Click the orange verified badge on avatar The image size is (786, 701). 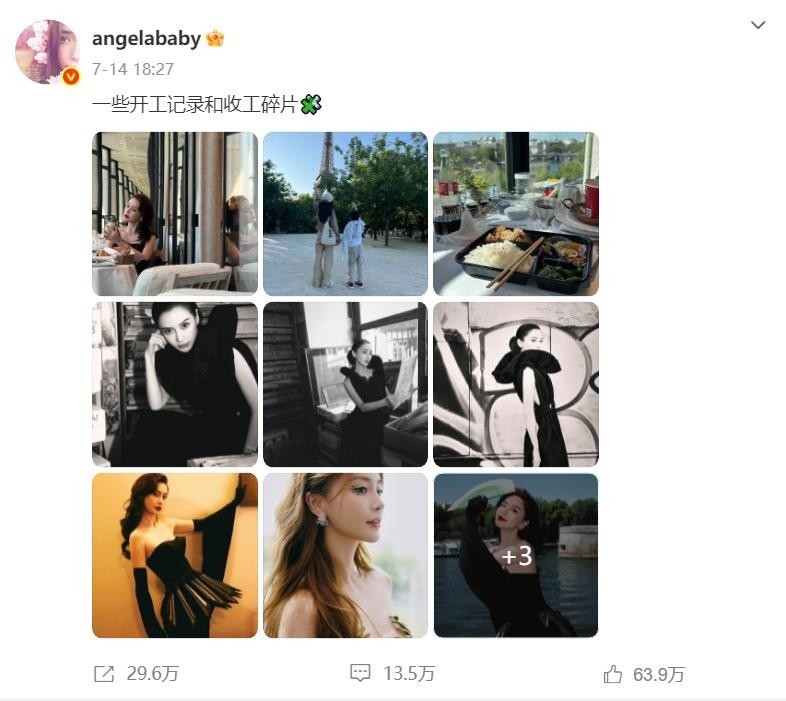[x=71, y=76]
